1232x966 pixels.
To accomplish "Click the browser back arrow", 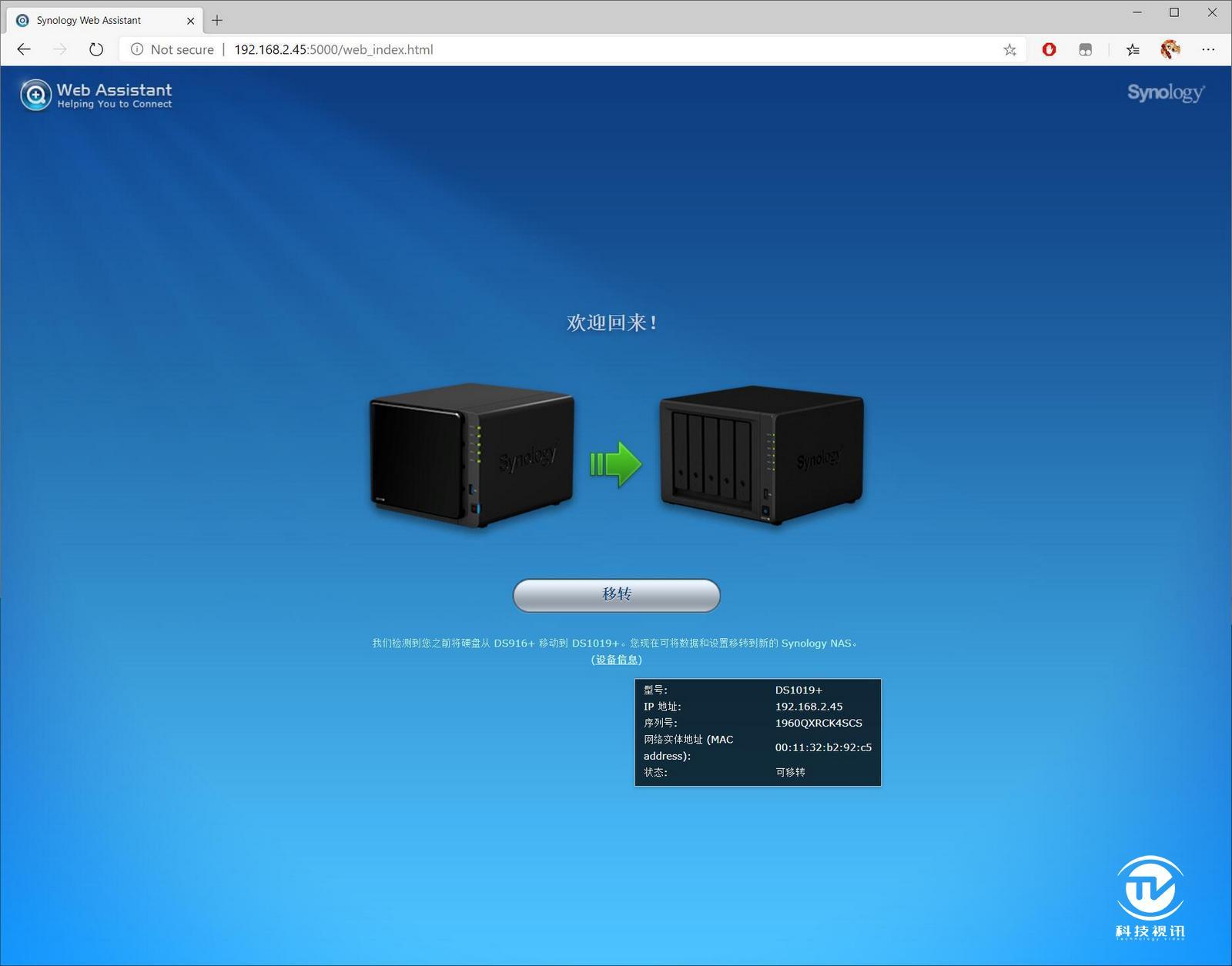I will (x=24, y=49).
